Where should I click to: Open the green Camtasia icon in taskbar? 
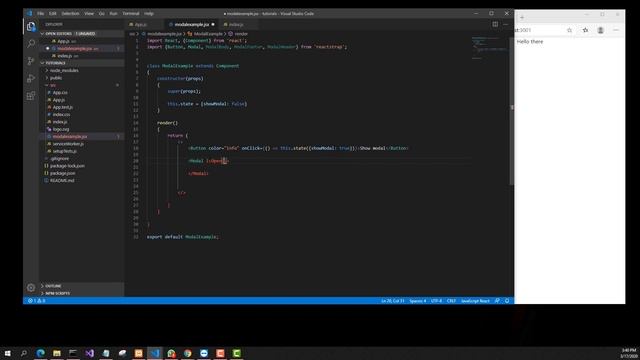click(x=236, y=353)
